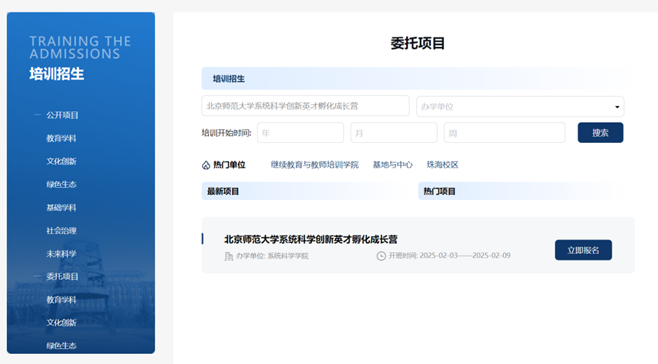658x364 pixels.
Task: Open project 北京师范大学系统科学创新英才孵化成长营 title
Action: (x=311, y=239)
